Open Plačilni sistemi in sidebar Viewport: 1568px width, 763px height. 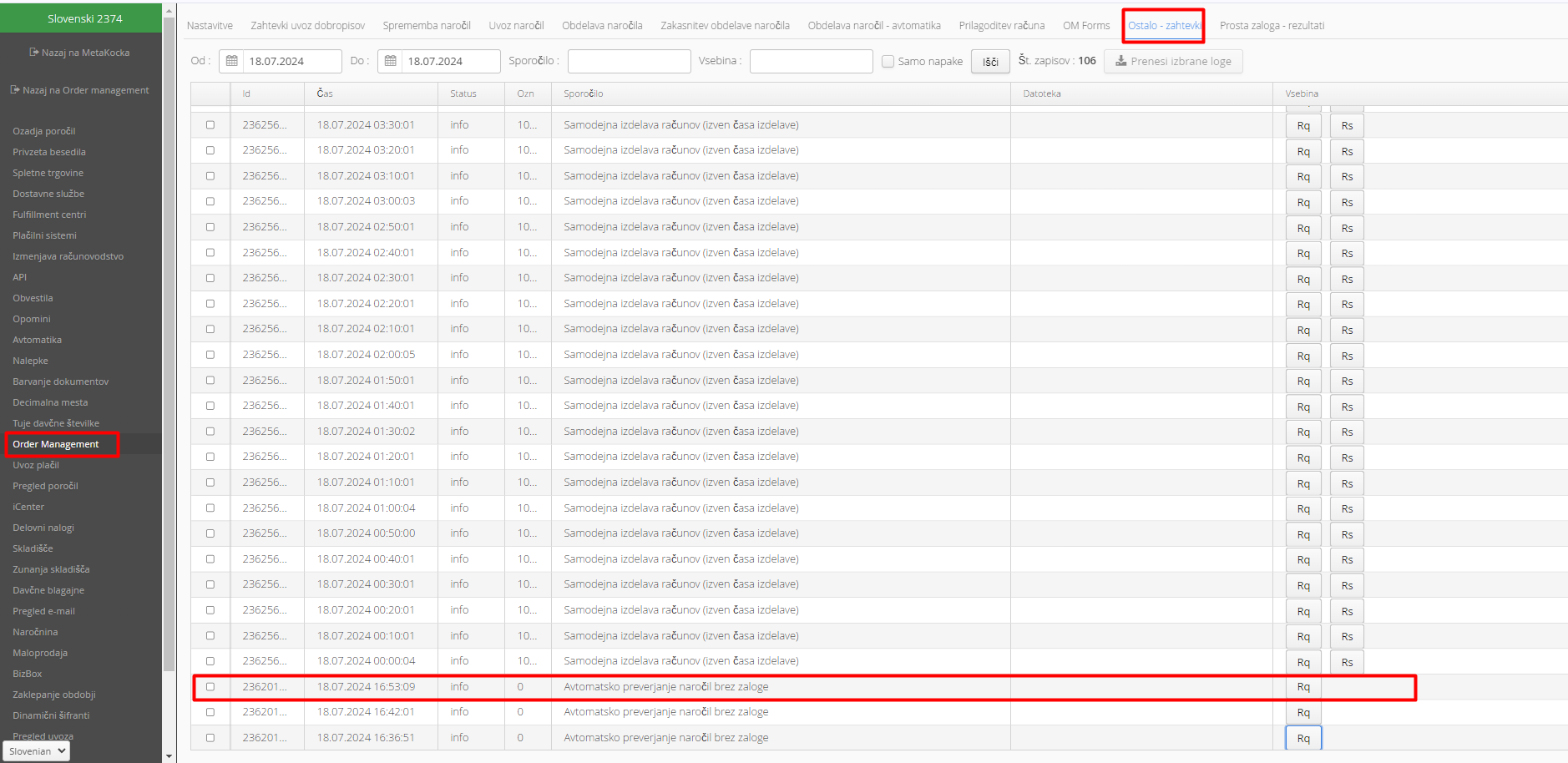point(45,235)
